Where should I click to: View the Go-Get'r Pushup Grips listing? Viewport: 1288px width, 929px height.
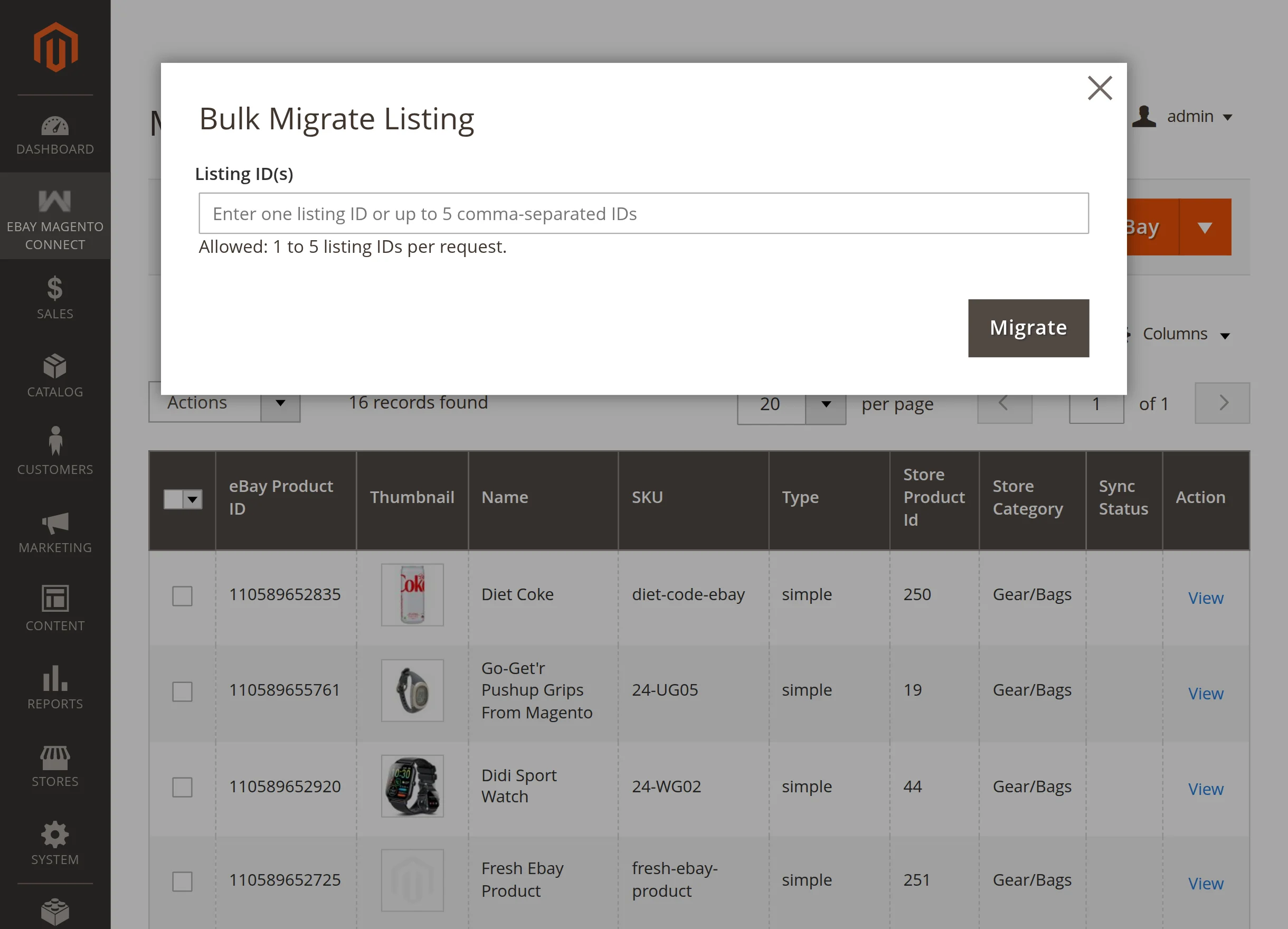(1206, 693)
